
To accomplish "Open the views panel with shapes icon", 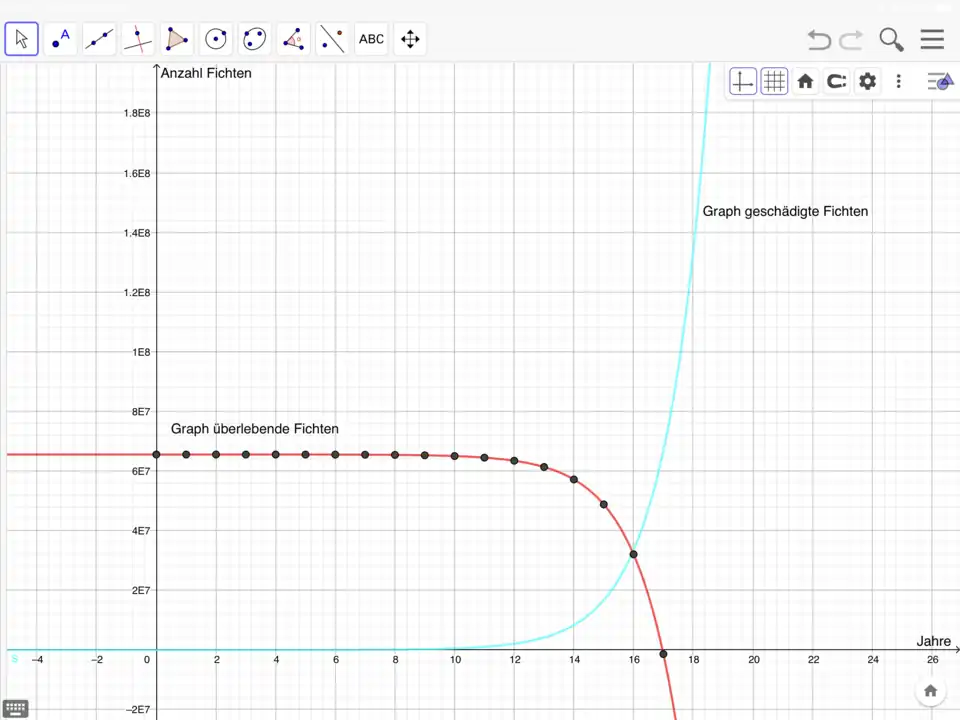I will tap(939, 82).
